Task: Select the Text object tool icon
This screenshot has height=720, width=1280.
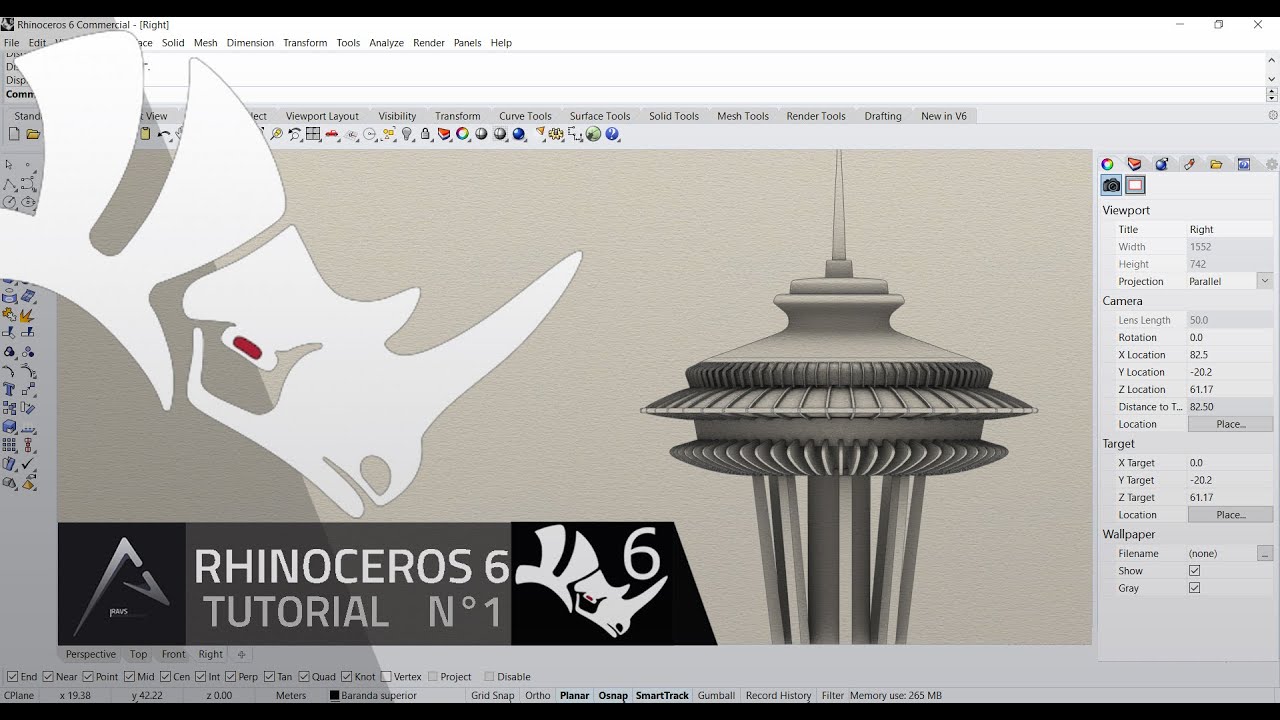Action: pos(9,389)
